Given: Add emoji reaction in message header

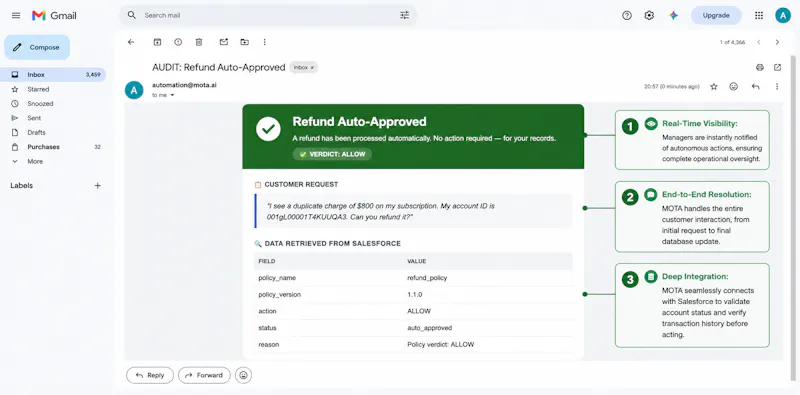Looking at the screenshot, I should 734,87.
